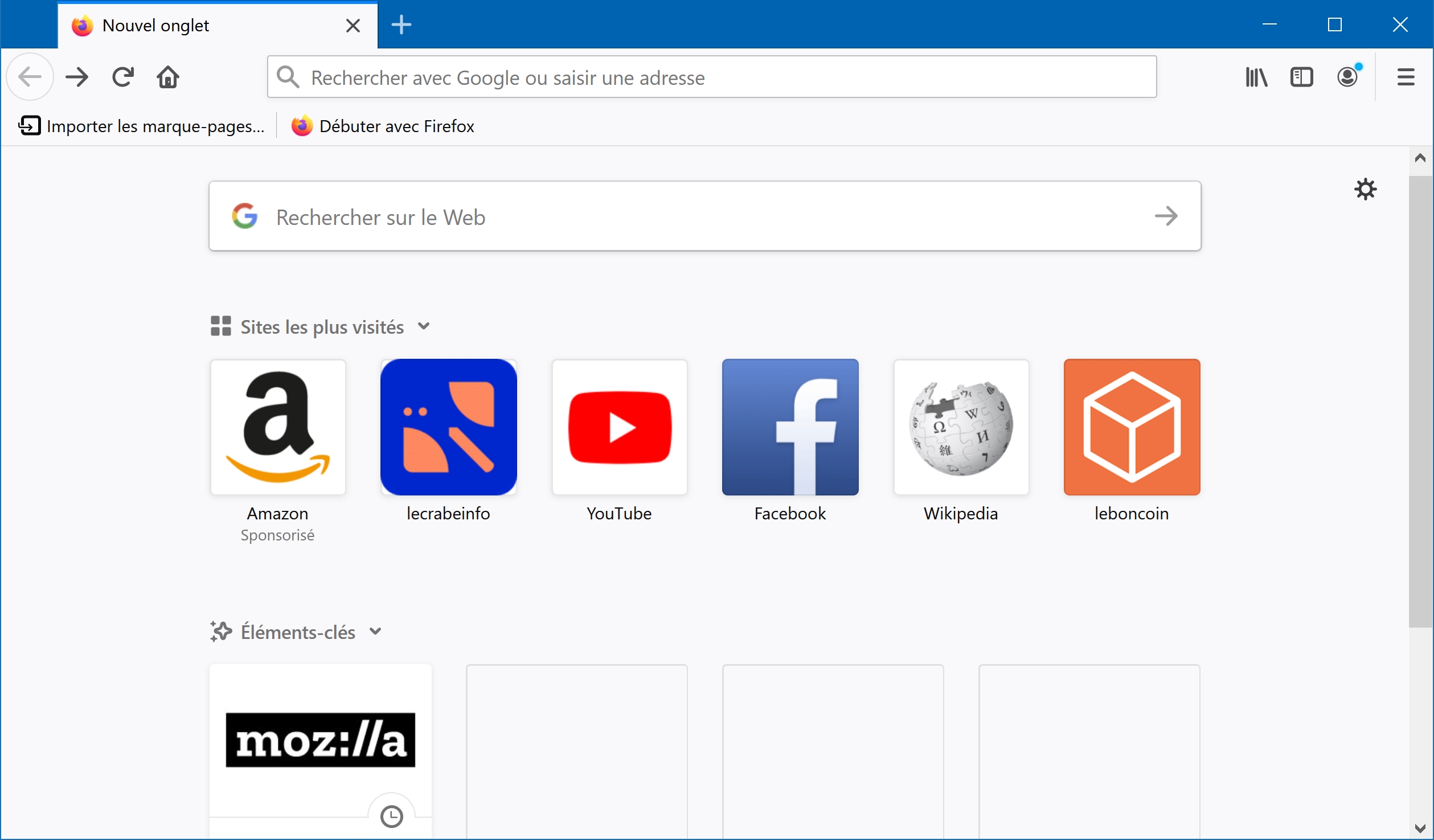
Task: Go forward with the forward arrow
Action: point(77,77)
